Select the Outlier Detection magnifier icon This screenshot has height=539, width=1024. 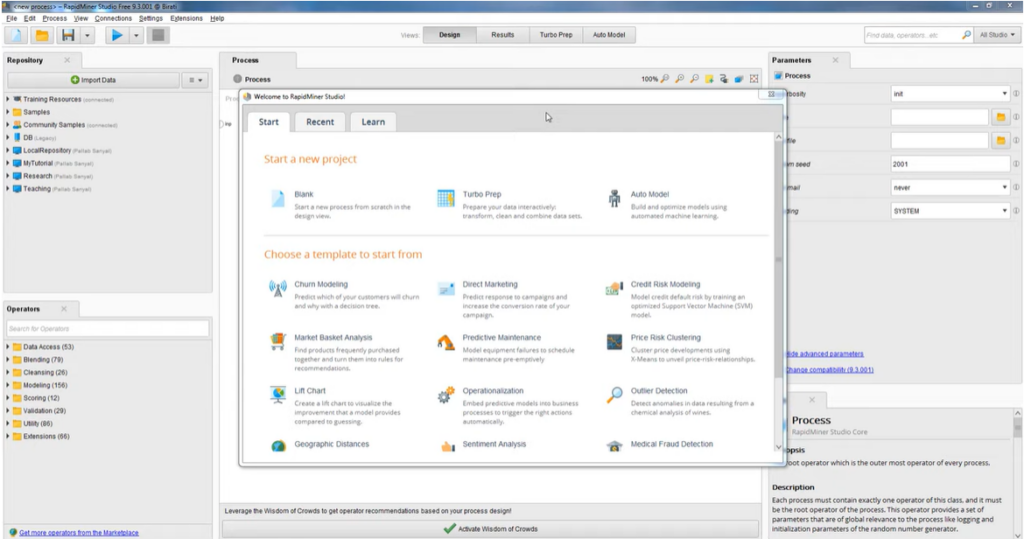(x=614, y=395)
